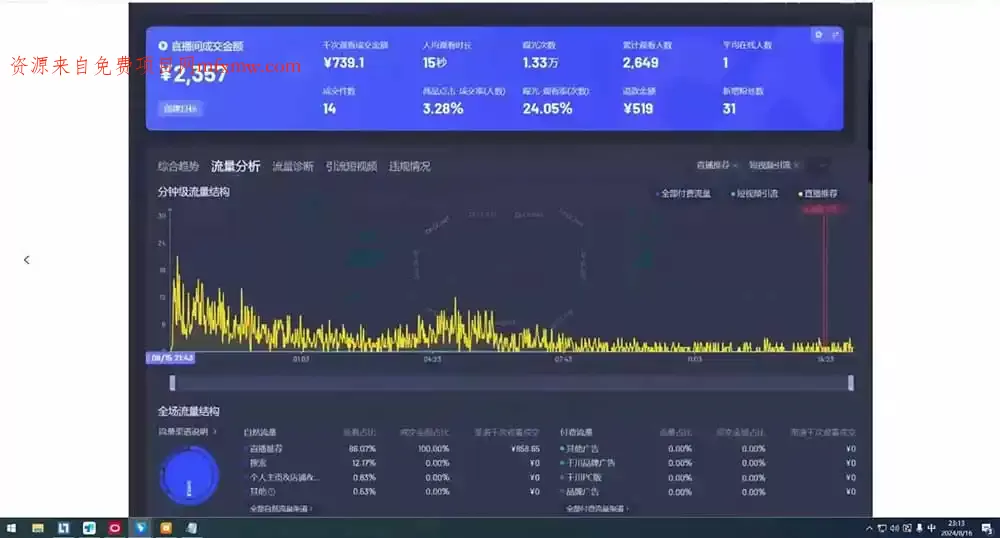
Task: Show hidden system tray icons
Action: 869,528
